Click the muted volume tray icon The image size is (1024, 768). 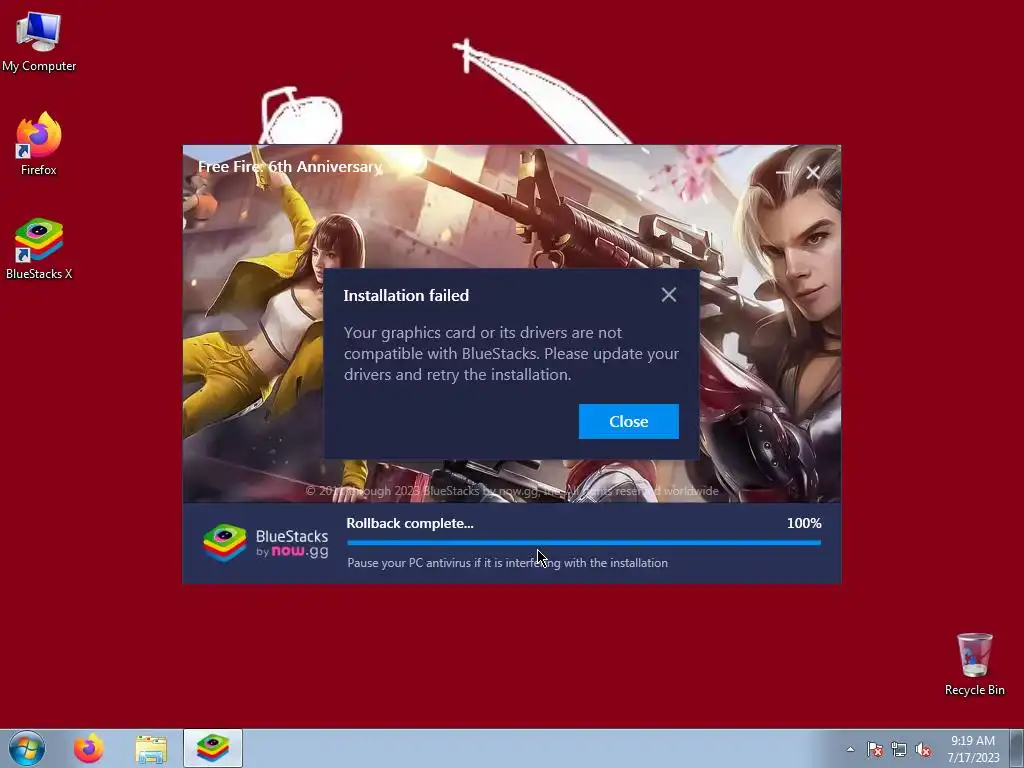(923, 749)
